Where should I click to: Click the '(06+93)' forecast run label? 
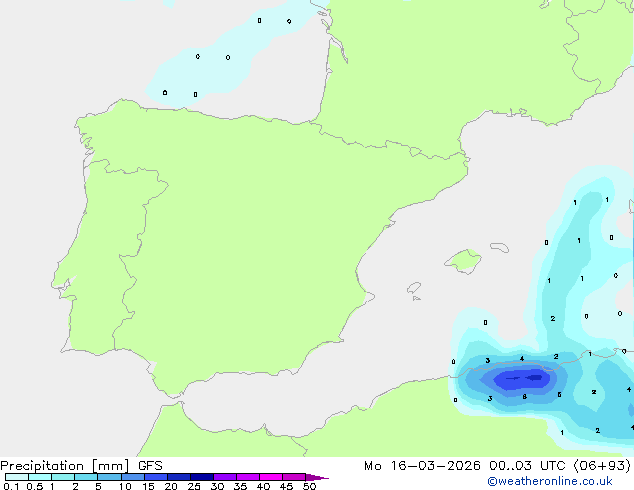(x=602, y=466)
